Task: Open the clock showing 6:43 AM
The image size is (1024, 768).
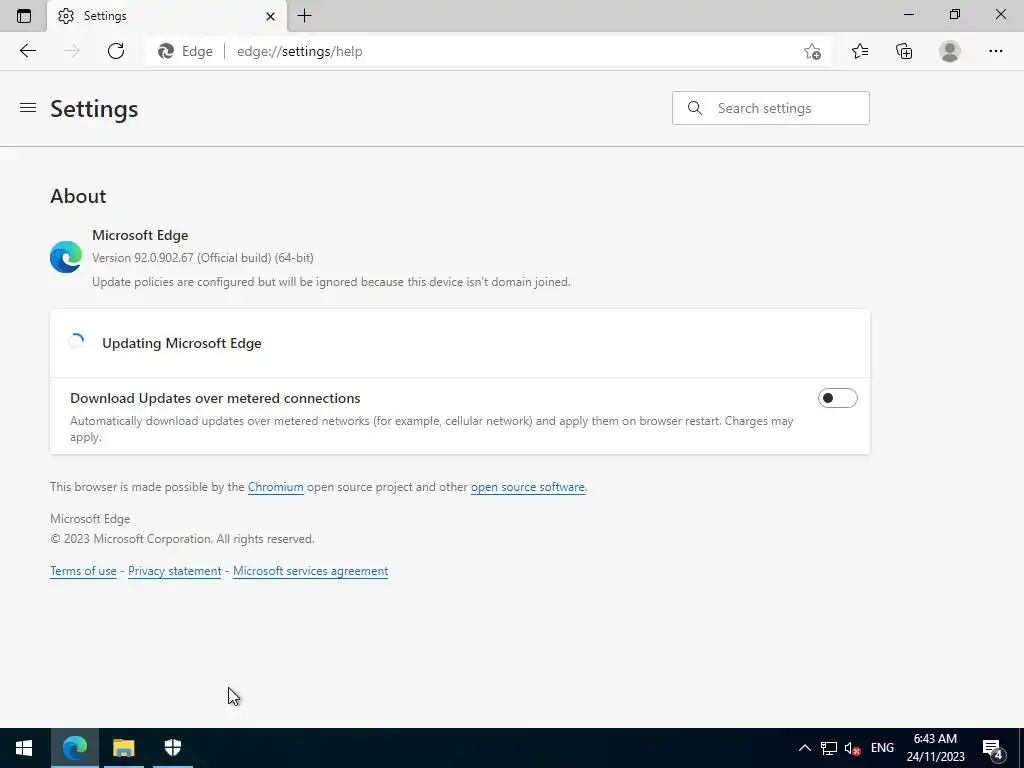Action: coord(935,748)
